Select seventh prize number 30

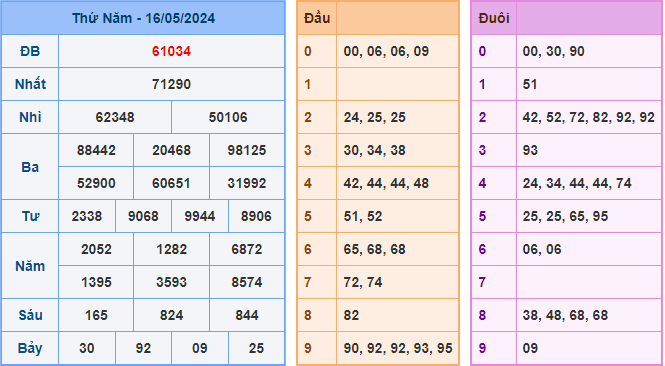click(87, 349)
